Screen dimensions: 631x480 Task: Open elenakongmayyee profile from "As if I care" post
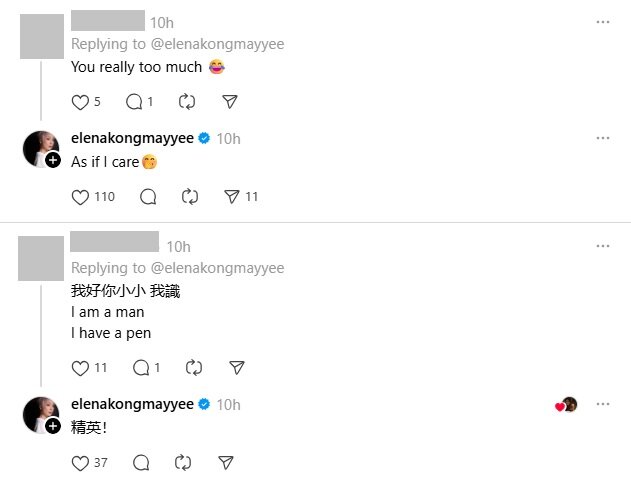coord(132,138)
